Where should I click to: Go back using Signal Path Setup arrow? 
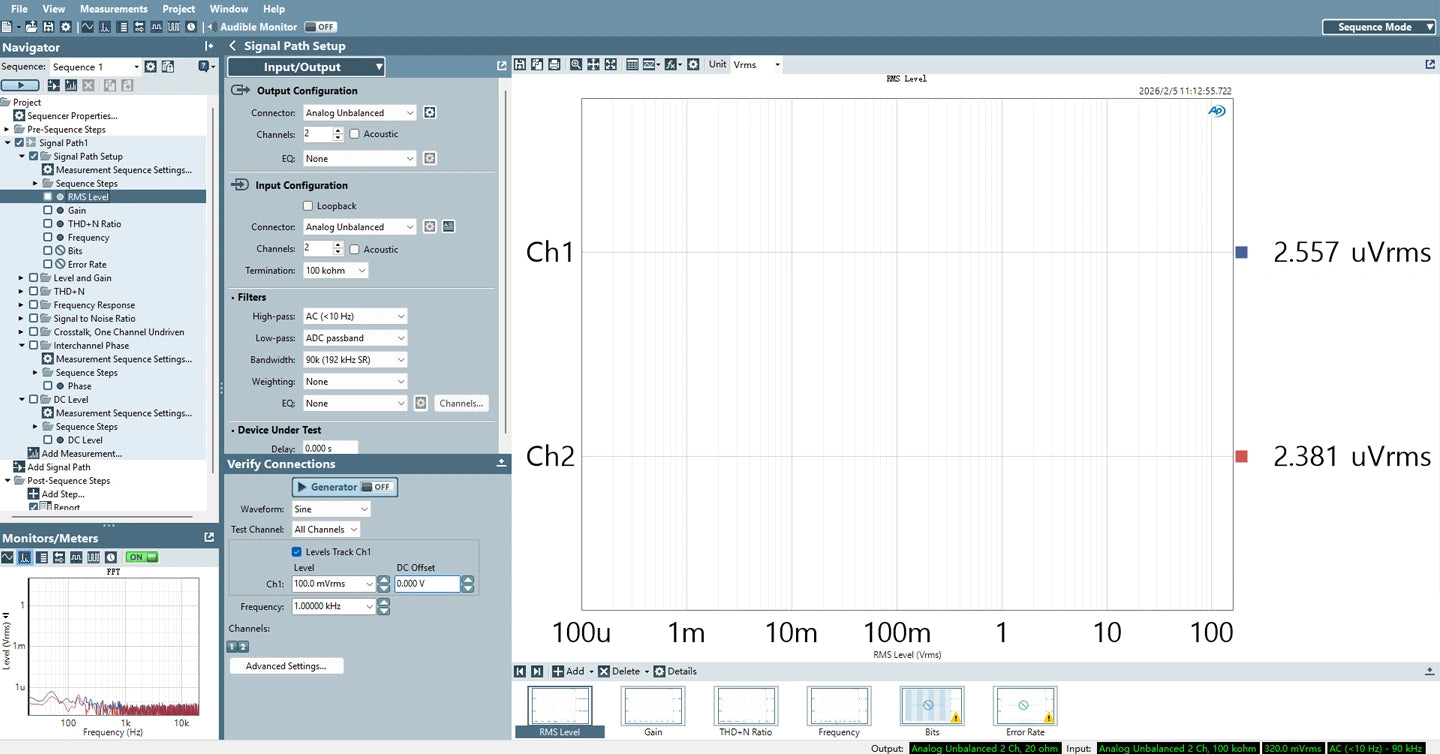(233, 46)
